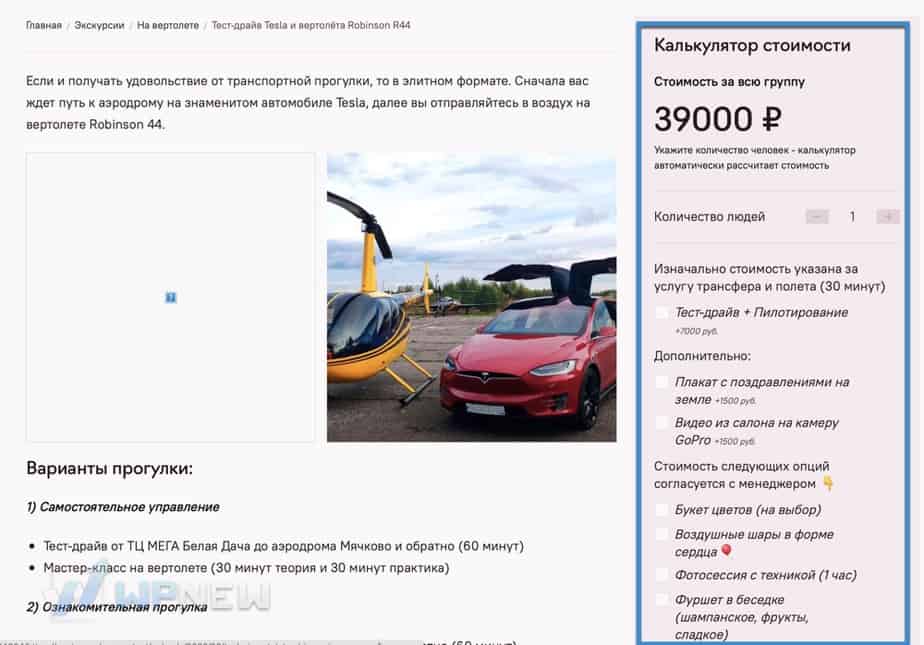Select the Tesla and Robinson R44 breadcrumb
The width and height of the screenshot is (924, 645).
tap(311, 25)
